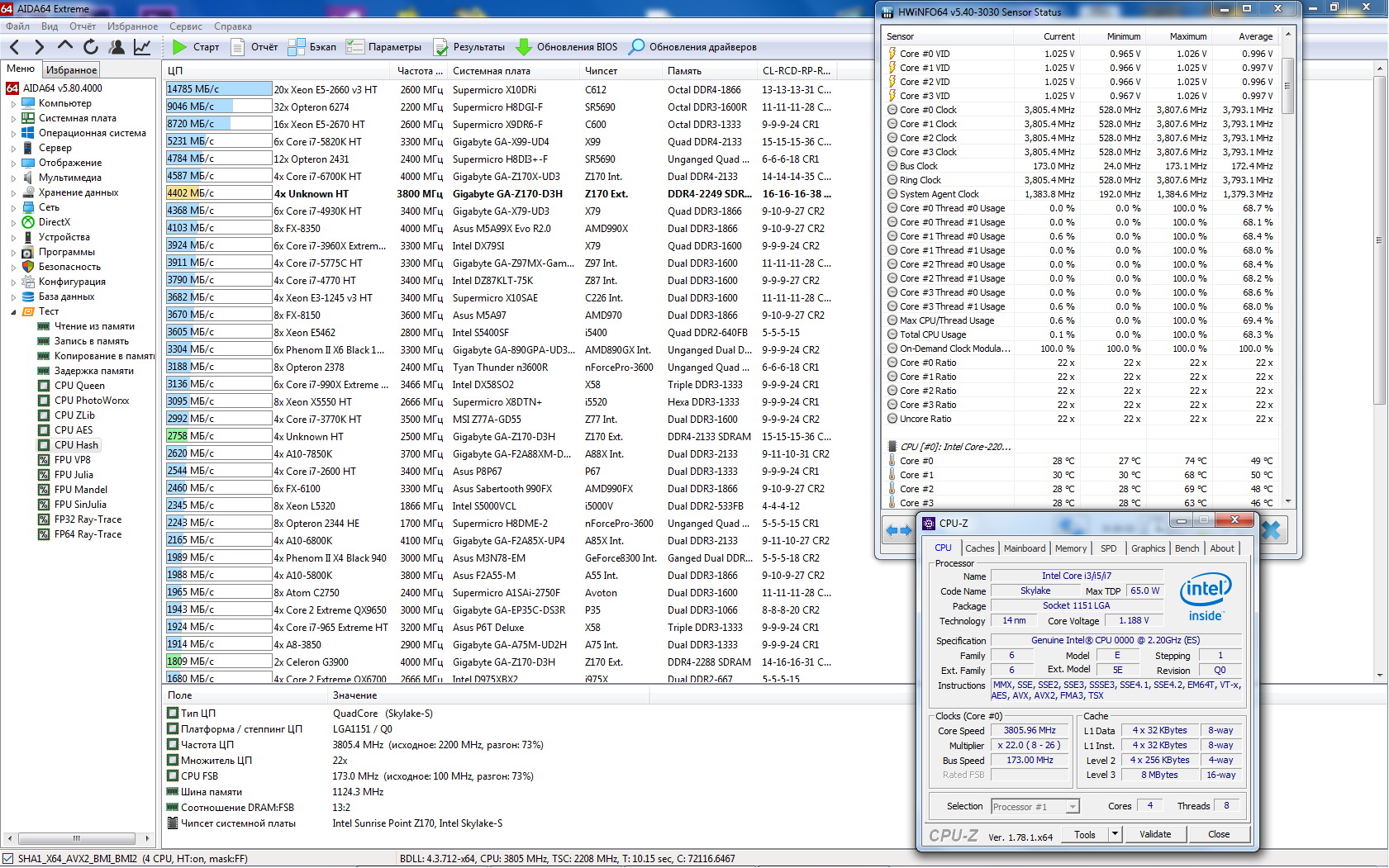The height and width of the screenshot is (868, 1389).
Task: Go up one level with the up arrow
Action: tap(64, 47)
